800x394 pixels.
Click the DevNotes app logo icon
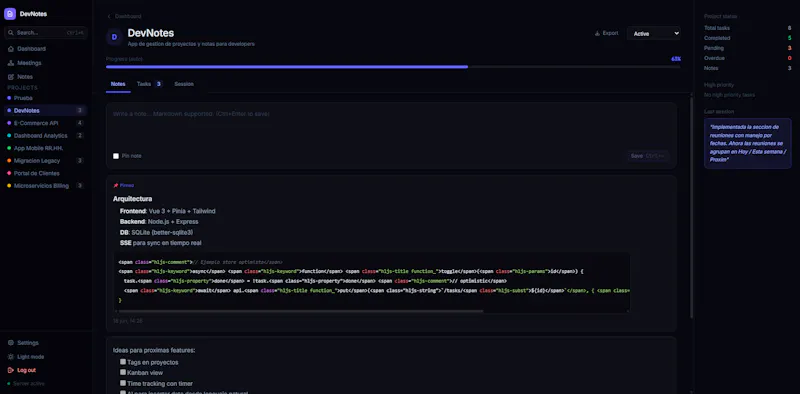(x=10, y=14)
